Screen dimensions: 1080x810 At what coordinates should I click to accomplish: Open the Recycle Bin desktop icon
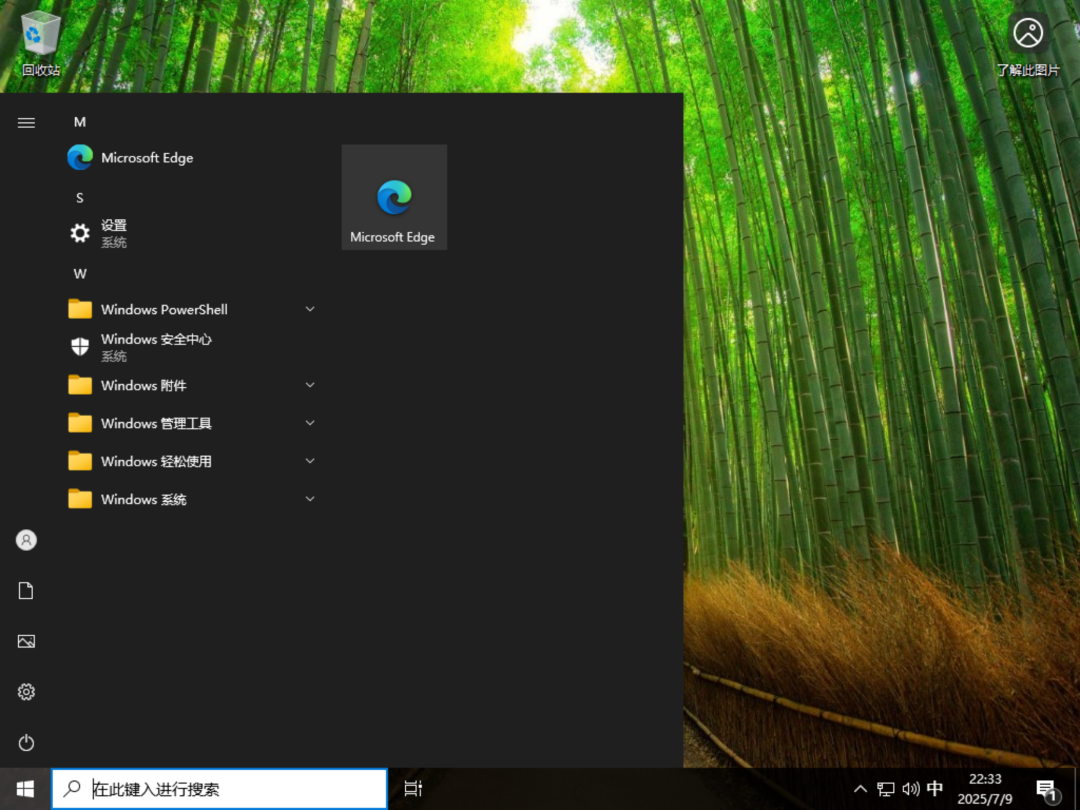pyautogui.click(x=41, y=43)
